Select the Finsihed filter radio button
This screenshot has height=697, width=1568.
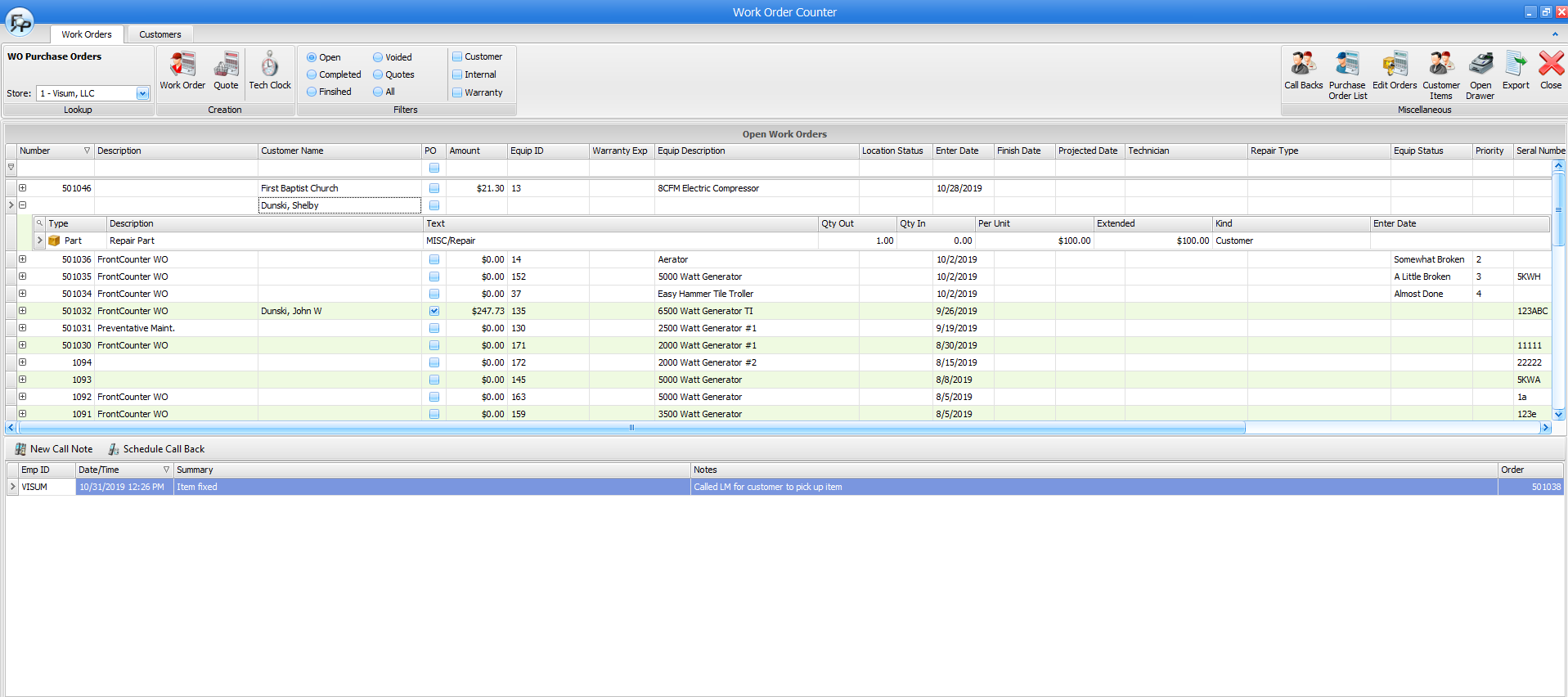[312, 92]
